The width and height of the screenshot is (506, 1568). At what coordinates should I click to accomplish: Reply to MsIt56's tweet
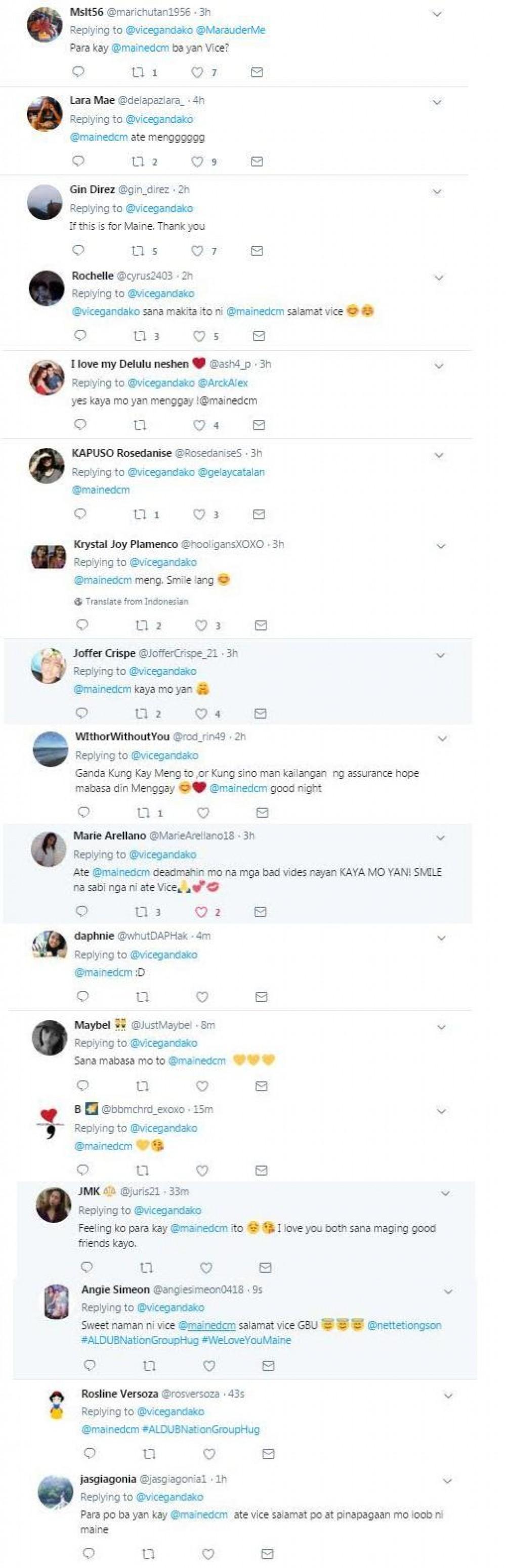pos(78,72)
